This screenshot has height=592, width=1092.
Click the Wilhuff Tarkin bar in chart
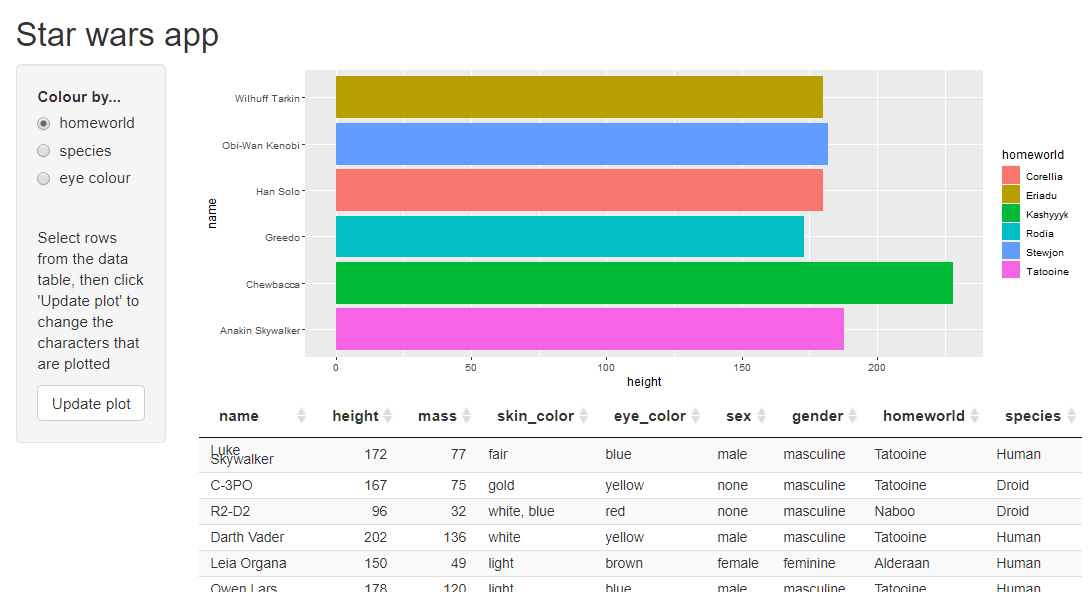click(579, 98)
